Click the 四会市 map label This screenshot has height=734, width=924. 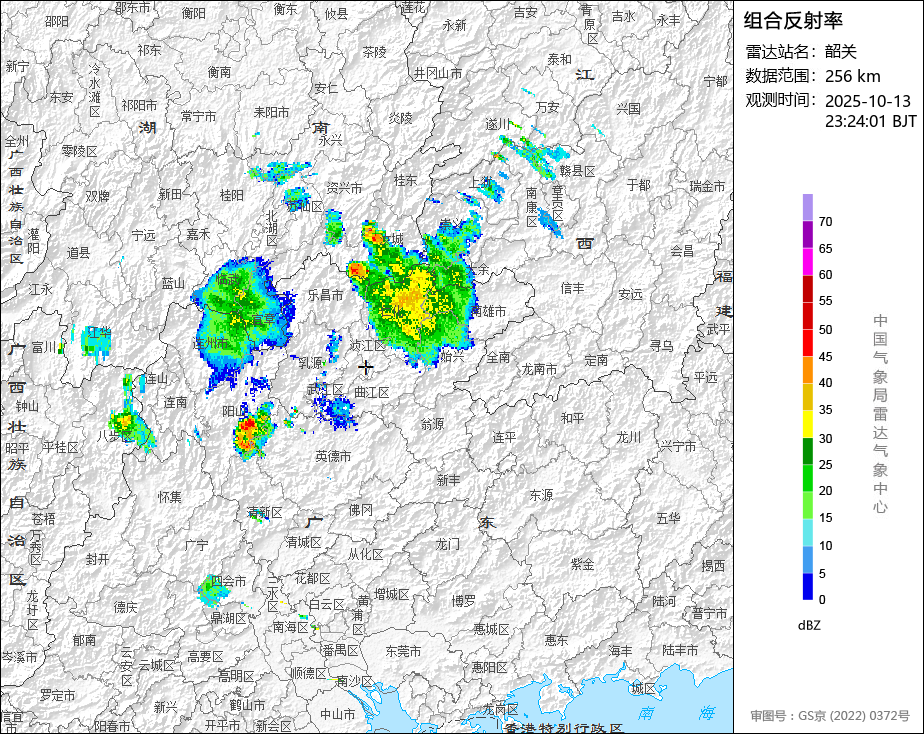228,581
